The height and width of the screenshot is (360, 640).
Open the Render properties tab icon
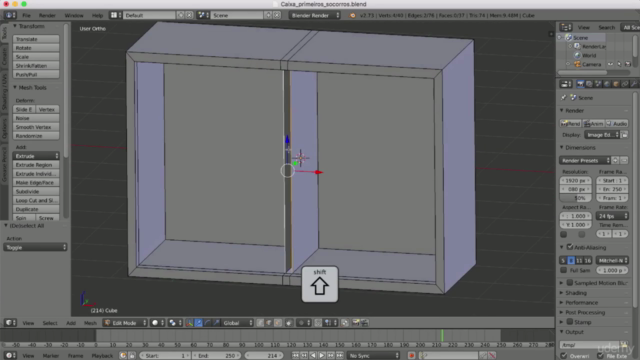pos(580,84)
